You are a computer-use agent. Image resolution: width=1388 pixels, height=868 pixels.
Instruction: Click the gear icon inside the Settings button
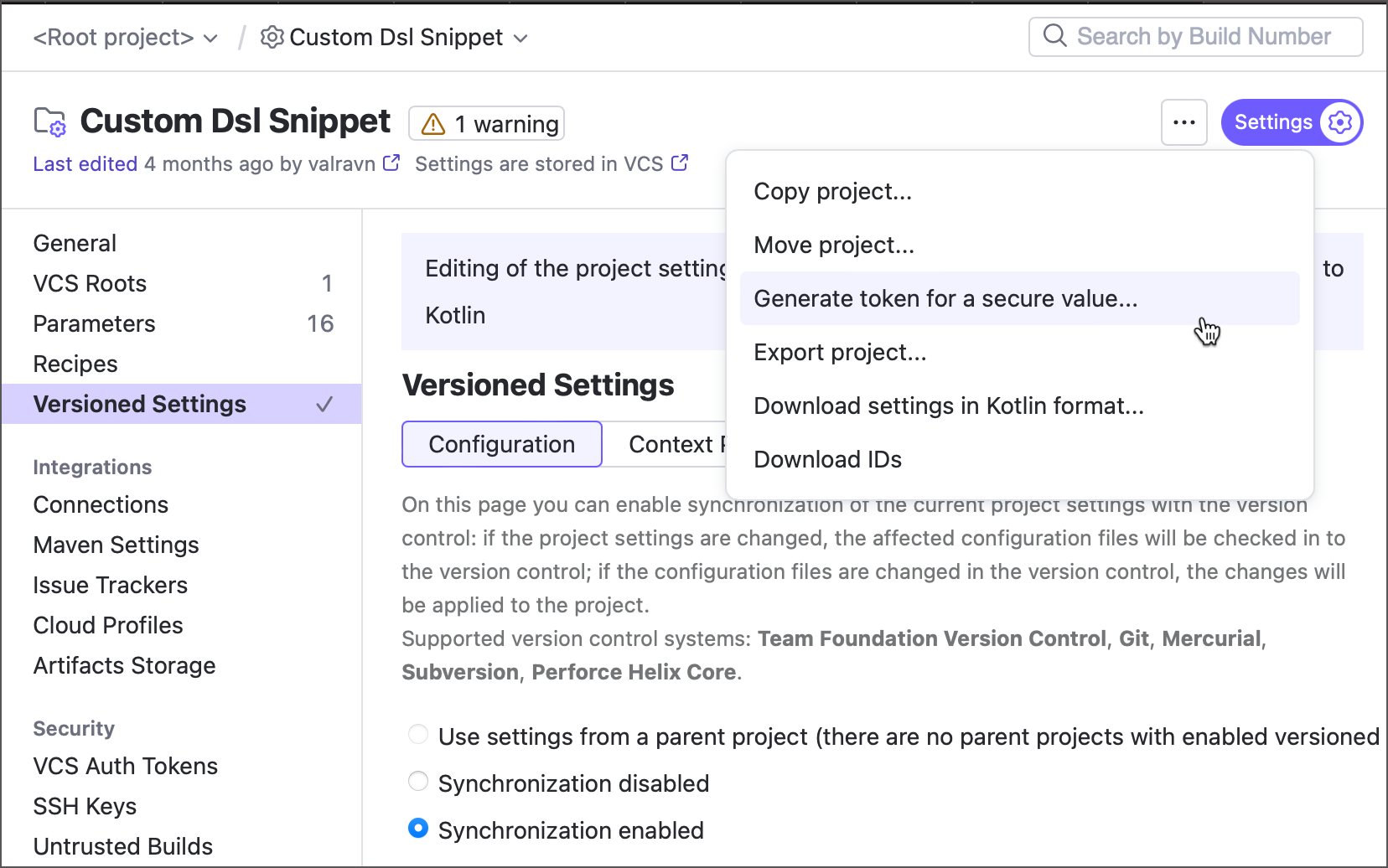[x=1339, y=121]
